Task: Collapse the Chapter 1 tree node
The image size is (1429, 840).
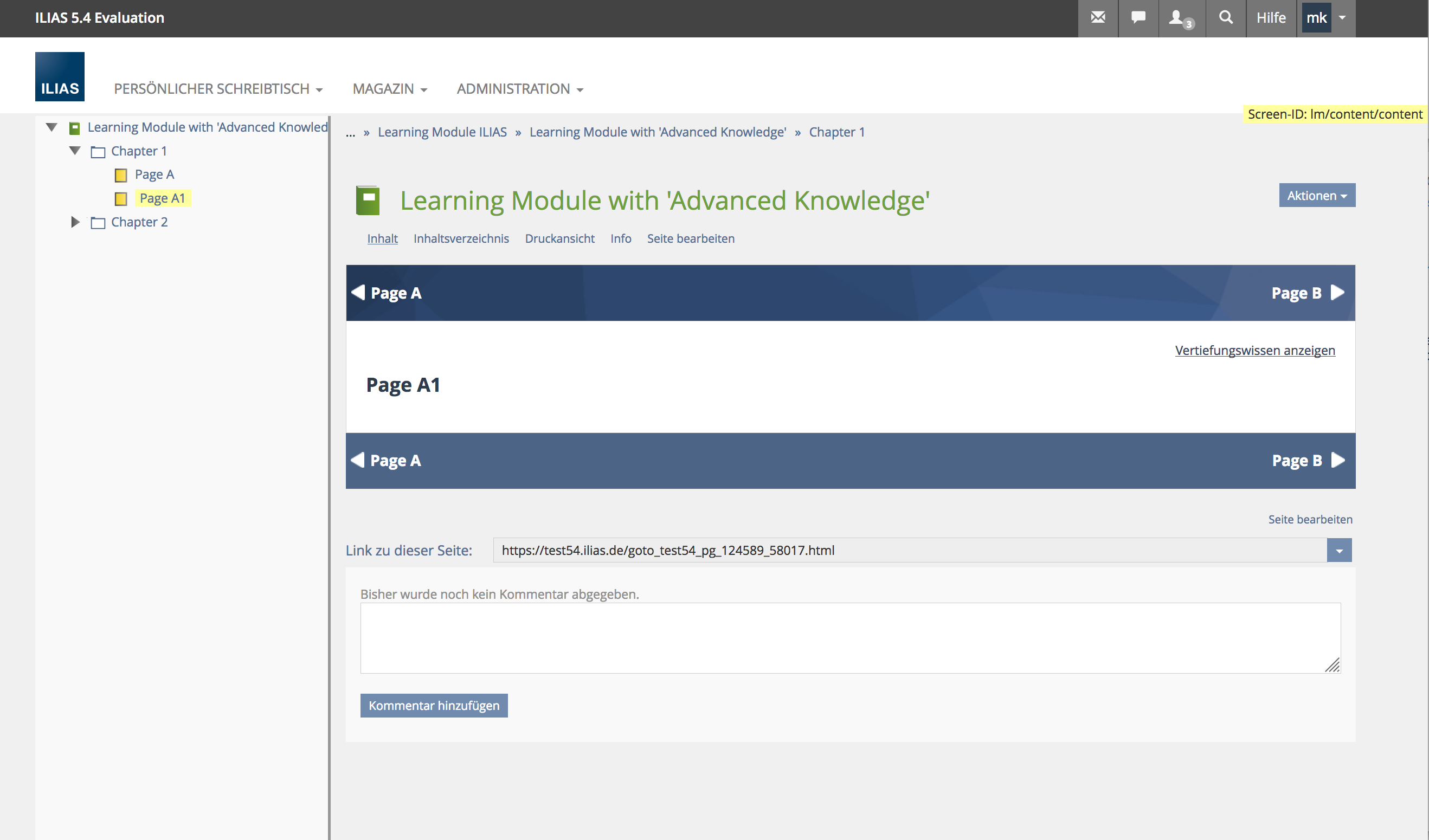Action: point(75,151)
